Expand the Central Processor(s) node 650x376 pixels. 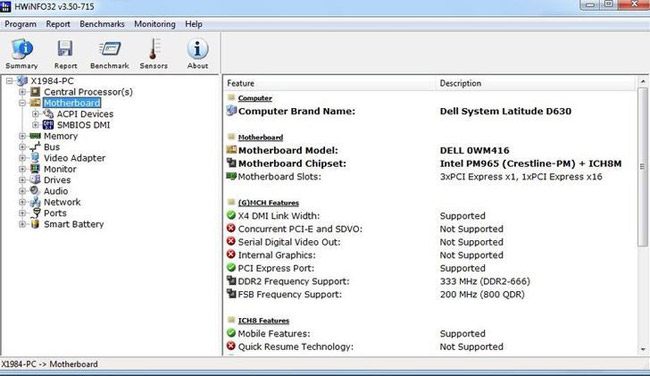tap(22, 92)
